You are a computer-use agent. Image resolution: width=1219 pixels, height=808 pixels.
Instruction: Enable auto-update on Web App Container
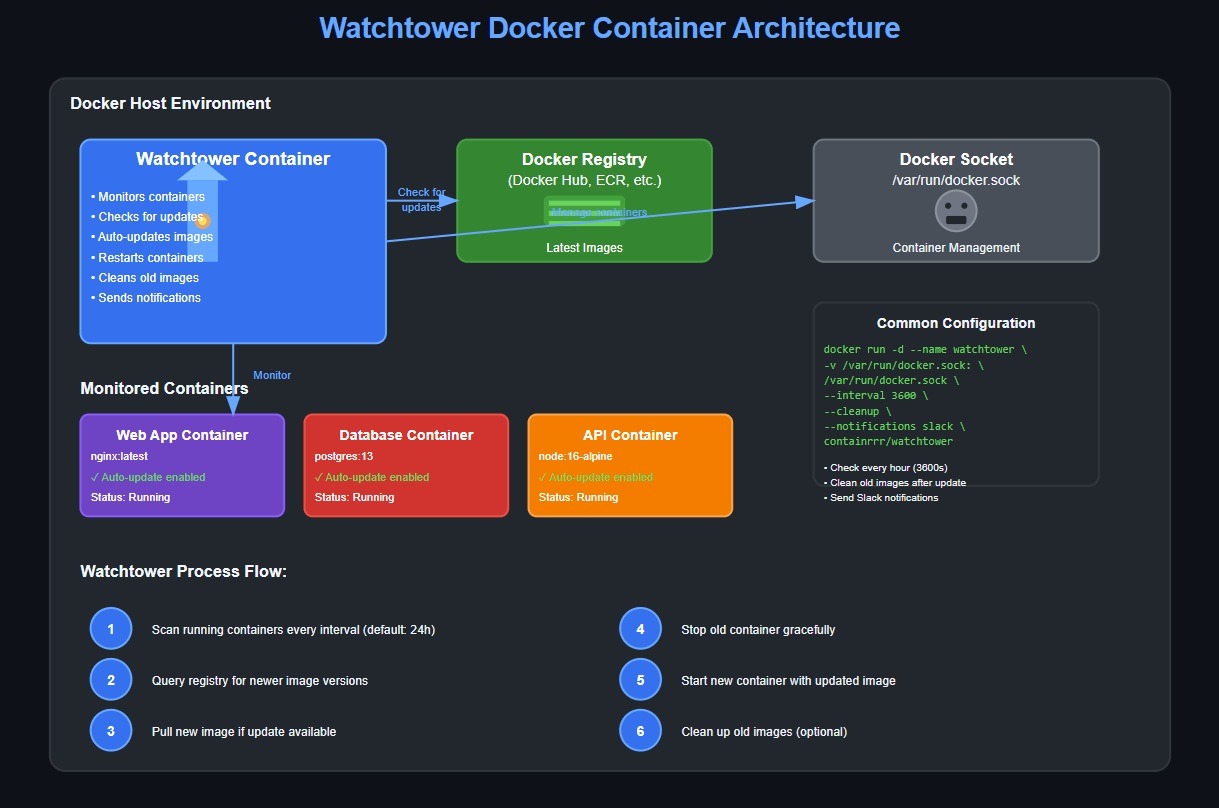[148, 477]
